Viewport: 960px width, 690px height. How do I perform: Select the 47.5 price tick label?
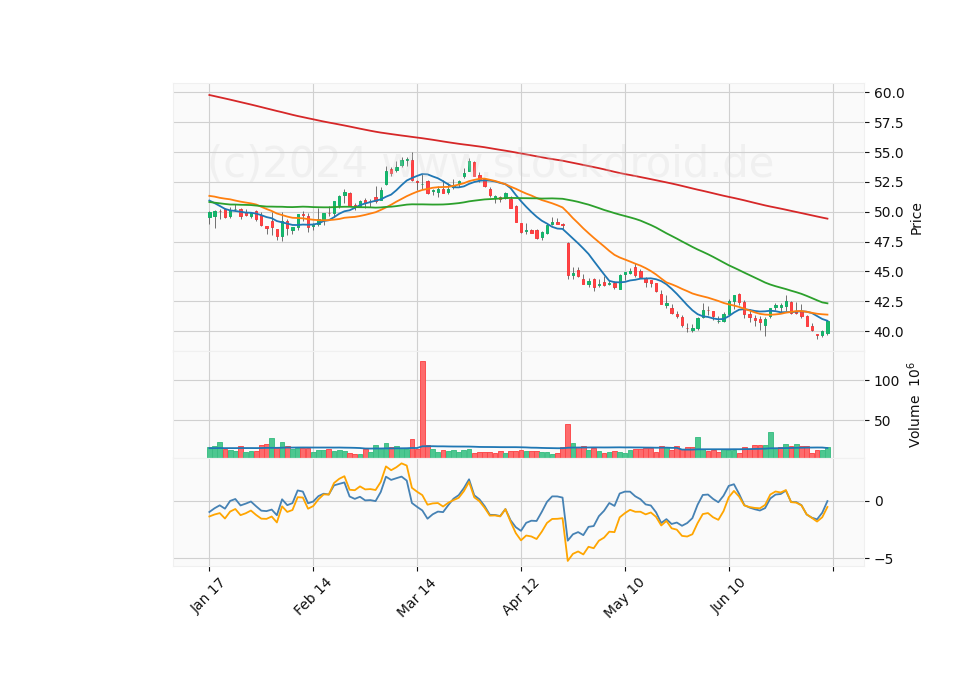[889, 242]
